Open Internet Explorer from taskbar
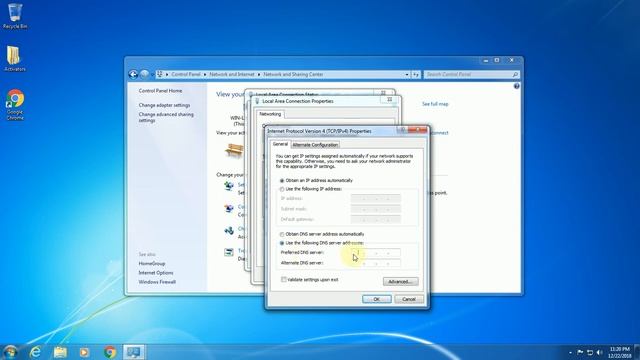640x360 pixels. 36,352
